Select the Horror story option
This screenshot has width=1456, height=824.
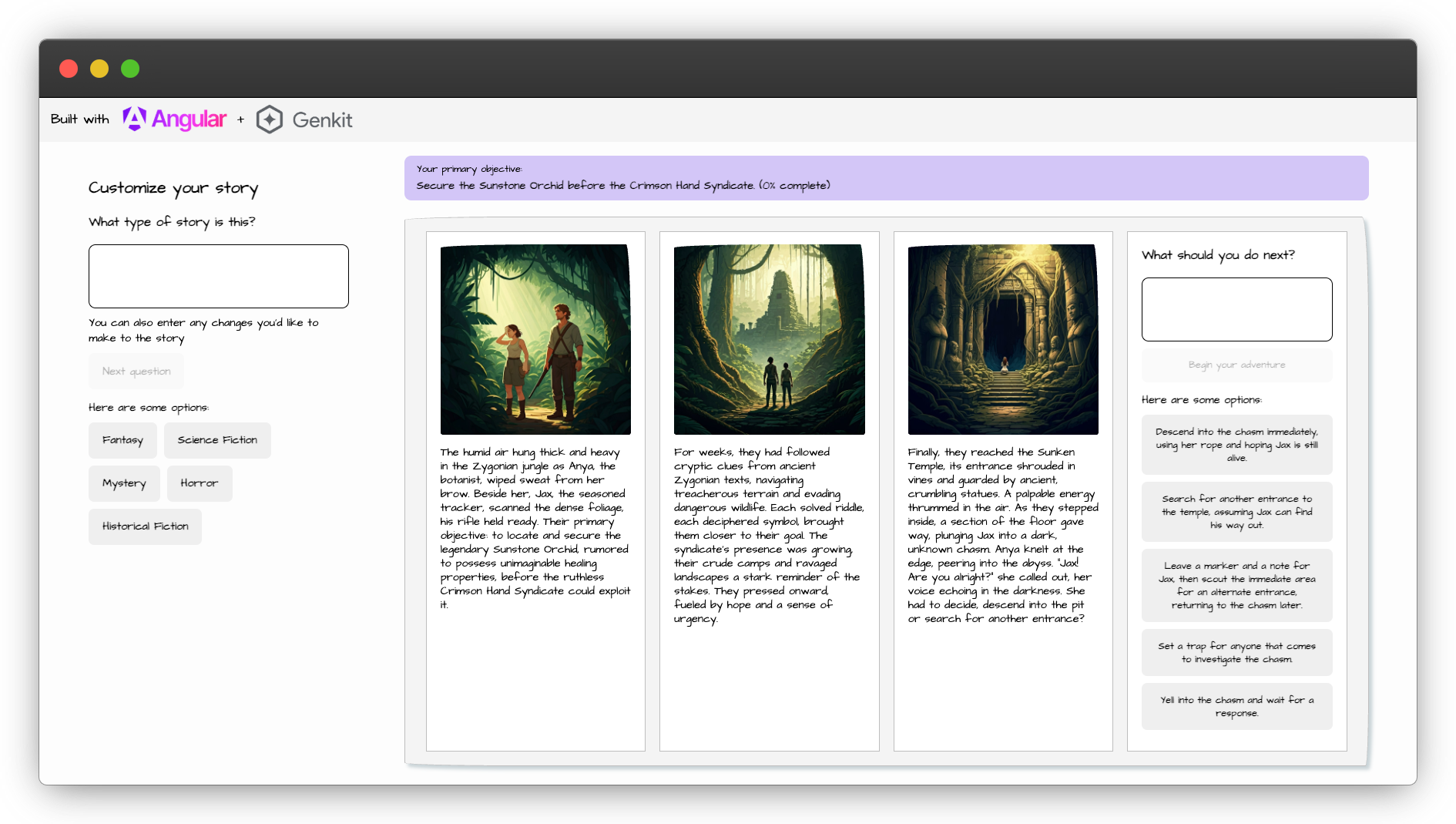200,483
